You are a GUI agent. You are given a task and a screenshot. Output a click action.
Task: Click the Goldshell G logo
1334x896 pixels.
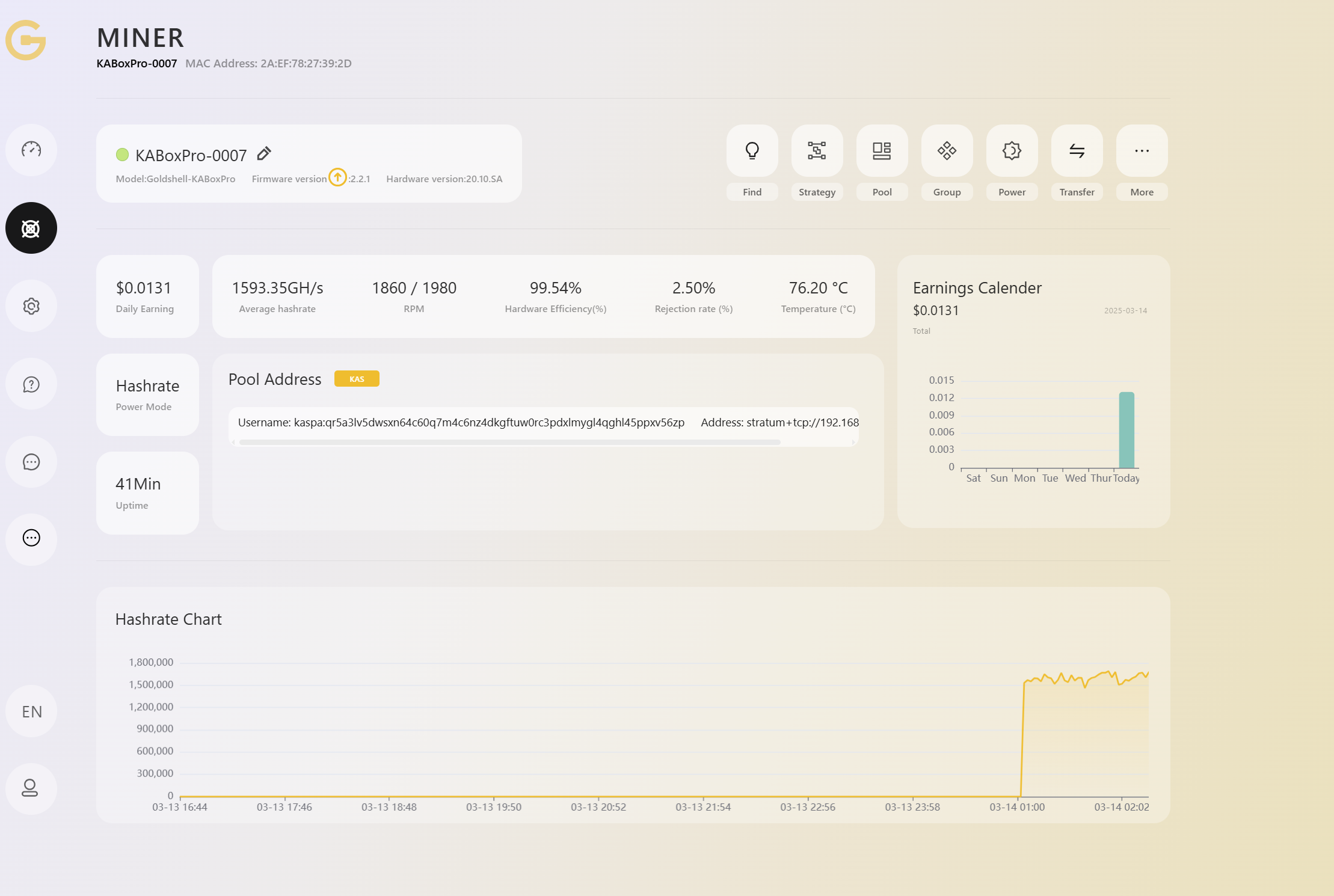click(26, 40)
